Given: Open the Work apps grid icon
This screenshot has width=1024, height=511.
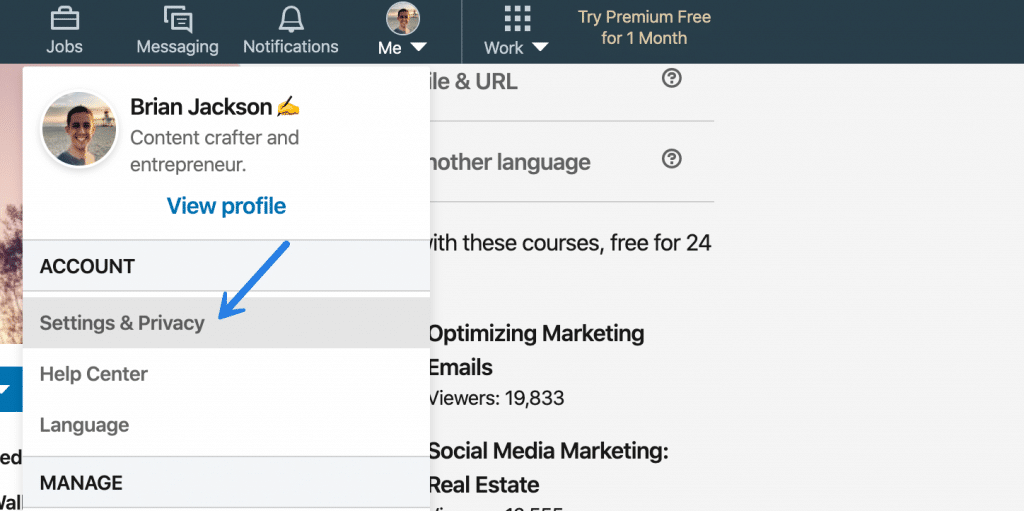Looking at the screenshot, I should (x=517, y=18).
